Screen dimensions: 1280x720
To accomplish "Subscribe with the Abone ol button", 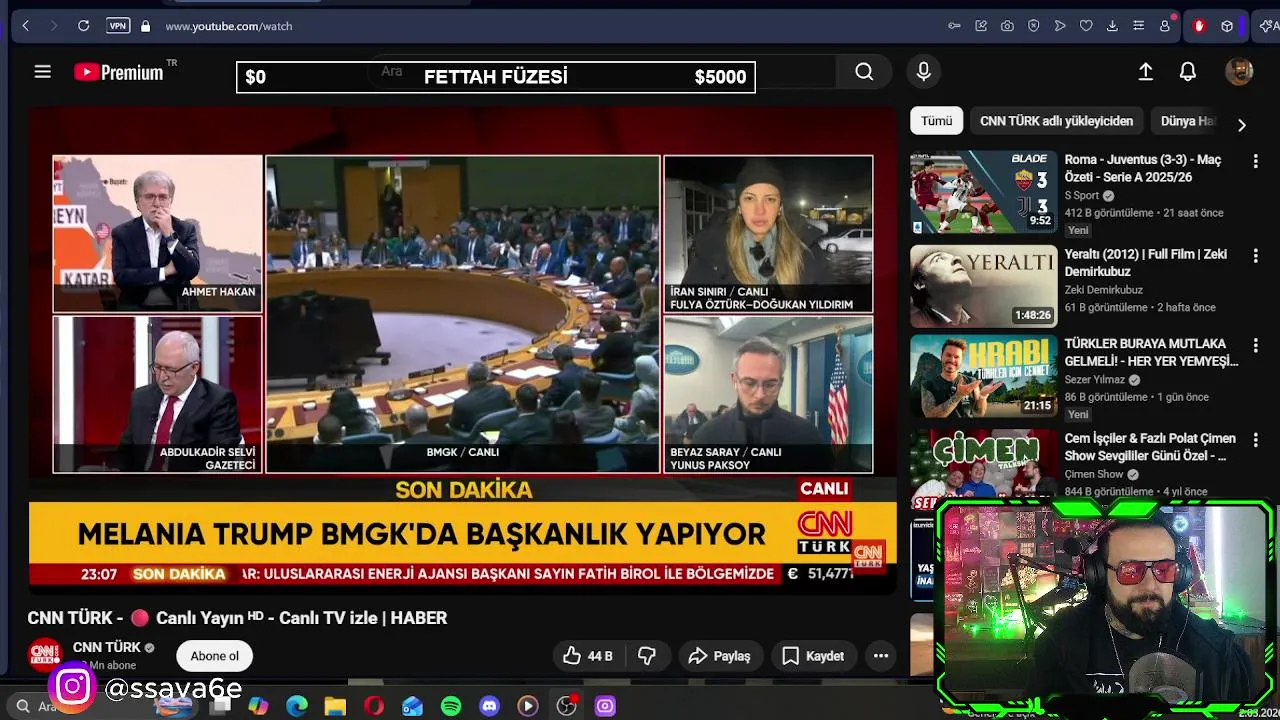I will [215, 656].
